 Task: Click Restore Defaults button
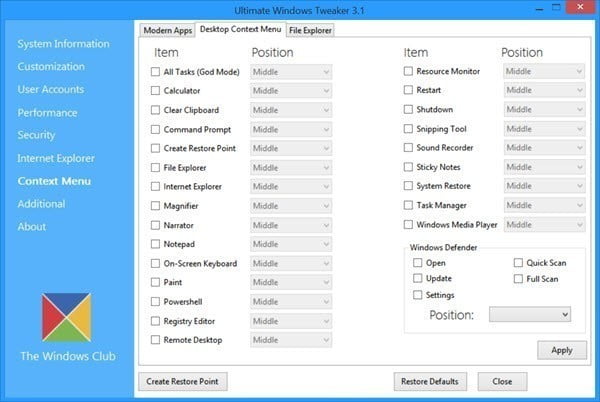430,381
